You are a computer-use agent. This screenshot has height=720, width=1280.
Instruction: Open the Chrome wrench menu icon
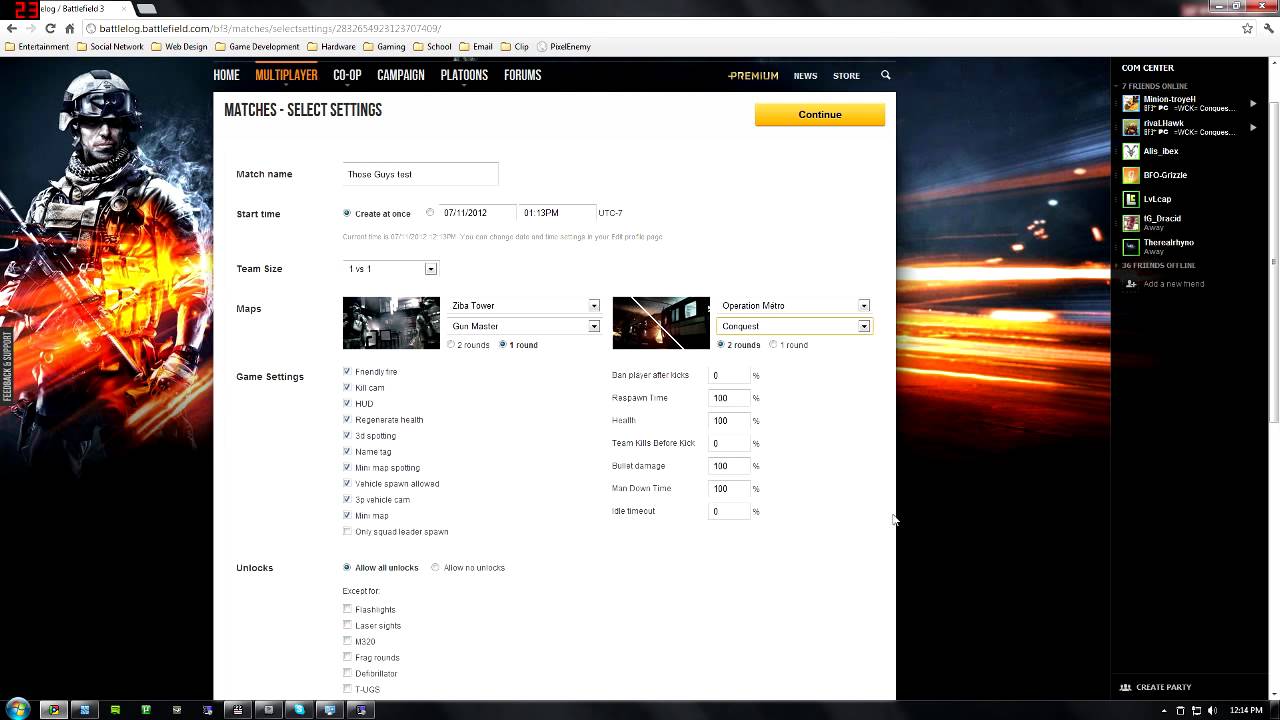click(1267, 28)
